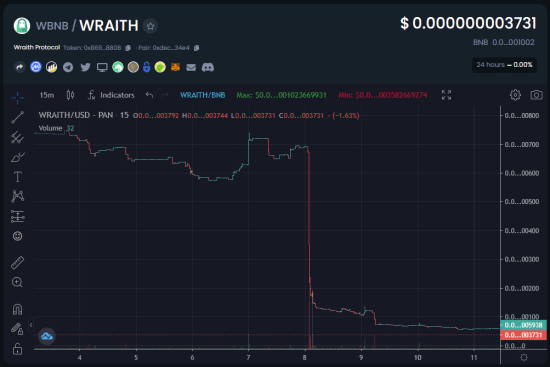Screen dimensions: 550x367
Task: Activate the zoom in tool
Action: pos(18,282)
